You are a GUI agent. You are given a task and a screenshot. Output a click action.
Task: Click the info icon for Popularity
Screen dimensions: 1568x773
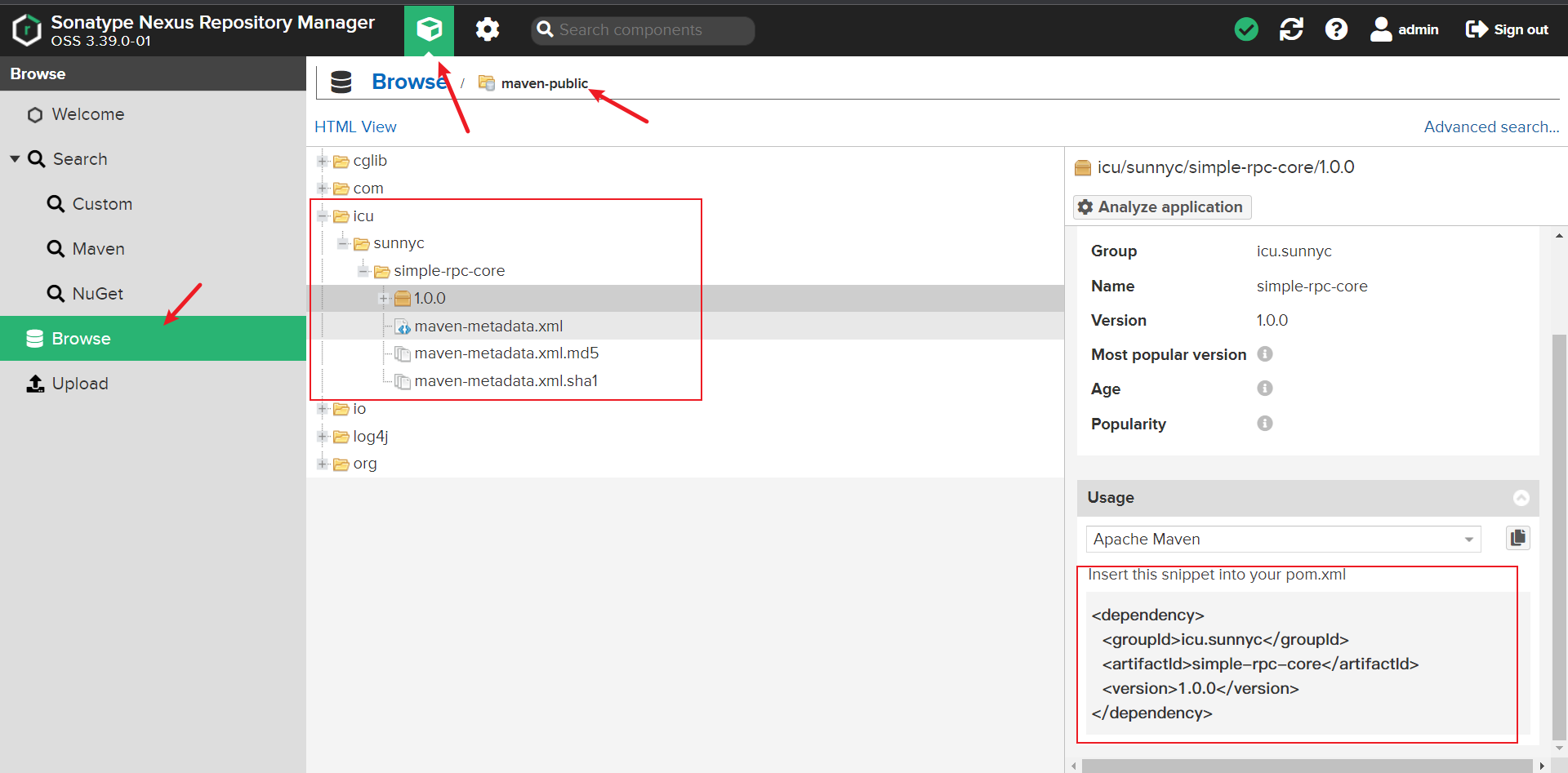[1265, 424]
